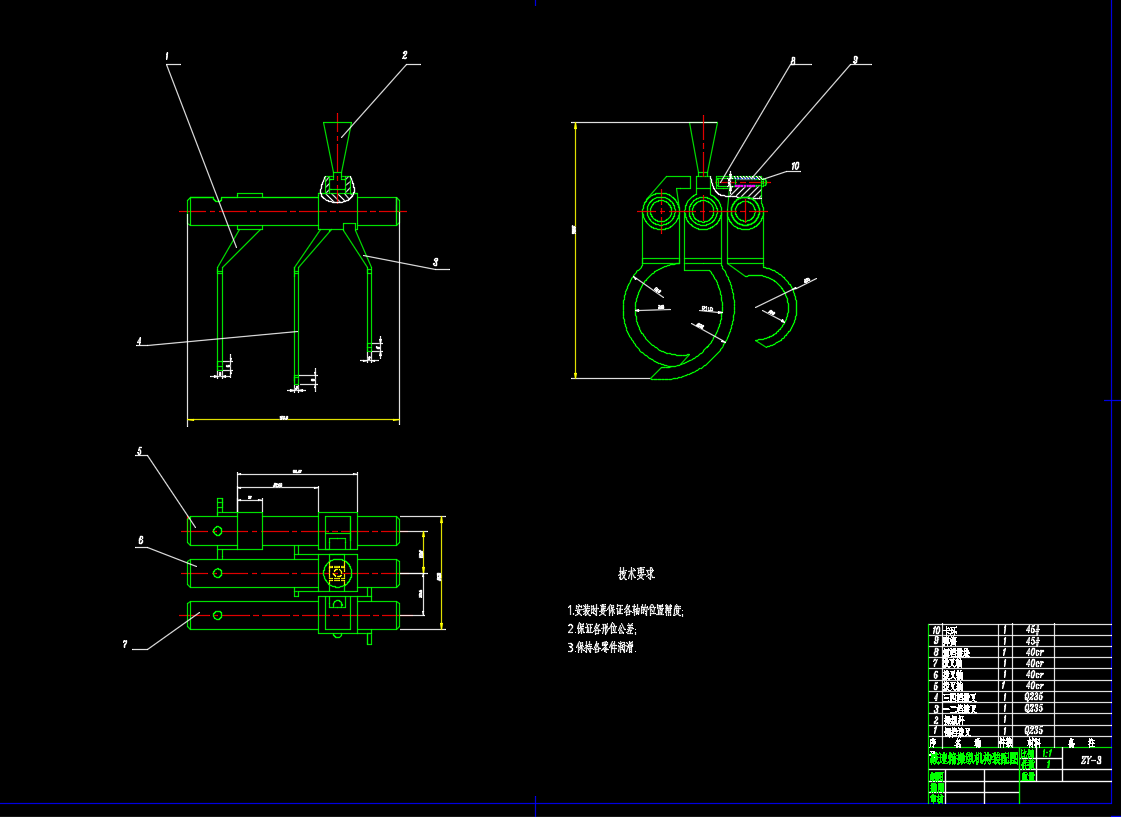Select the ZY-3 drawing number cell
This screenshot has height=817, width=1121.
[1091, 761]
